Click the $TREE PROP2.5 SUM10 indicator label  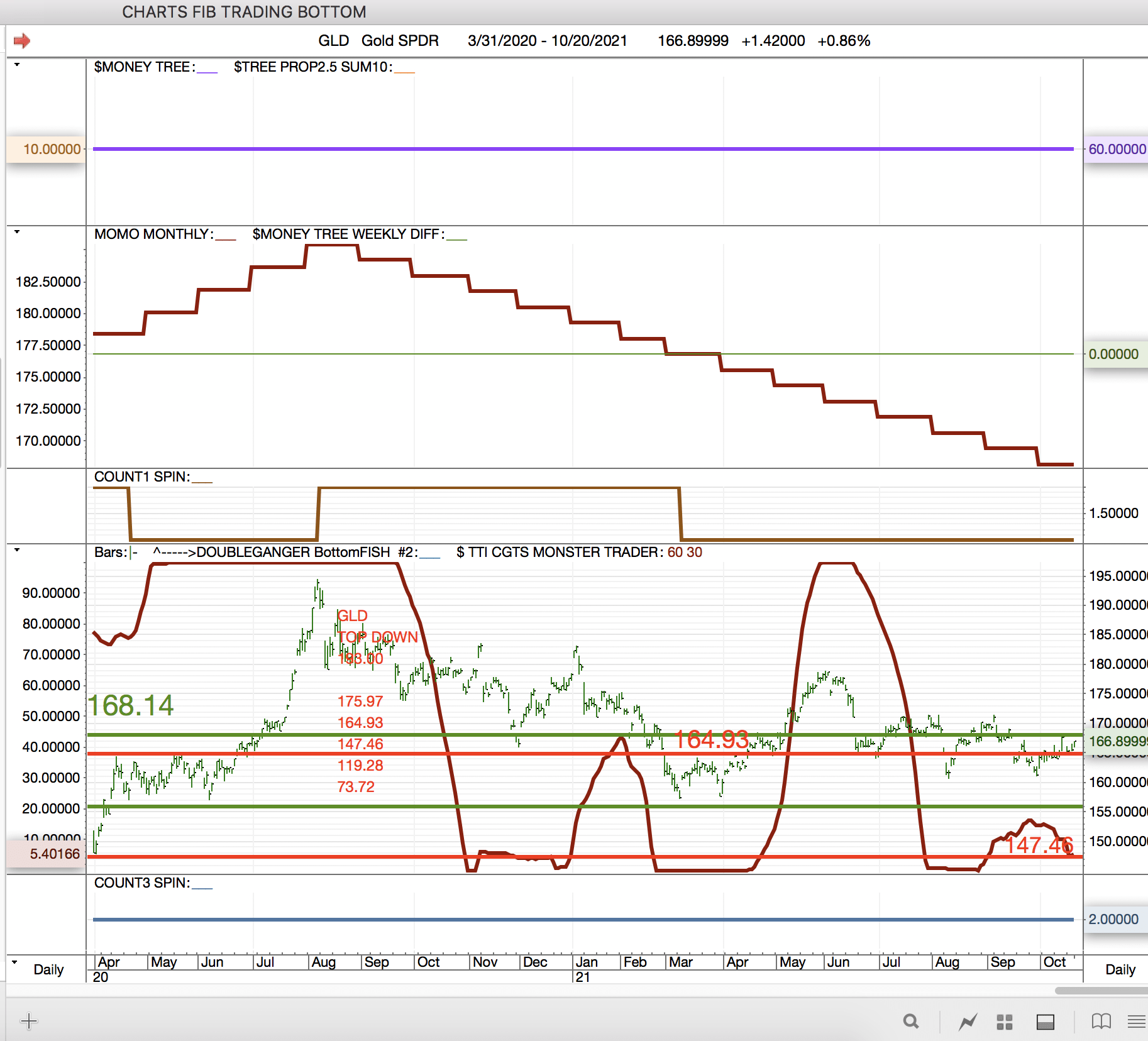[312, 67]
